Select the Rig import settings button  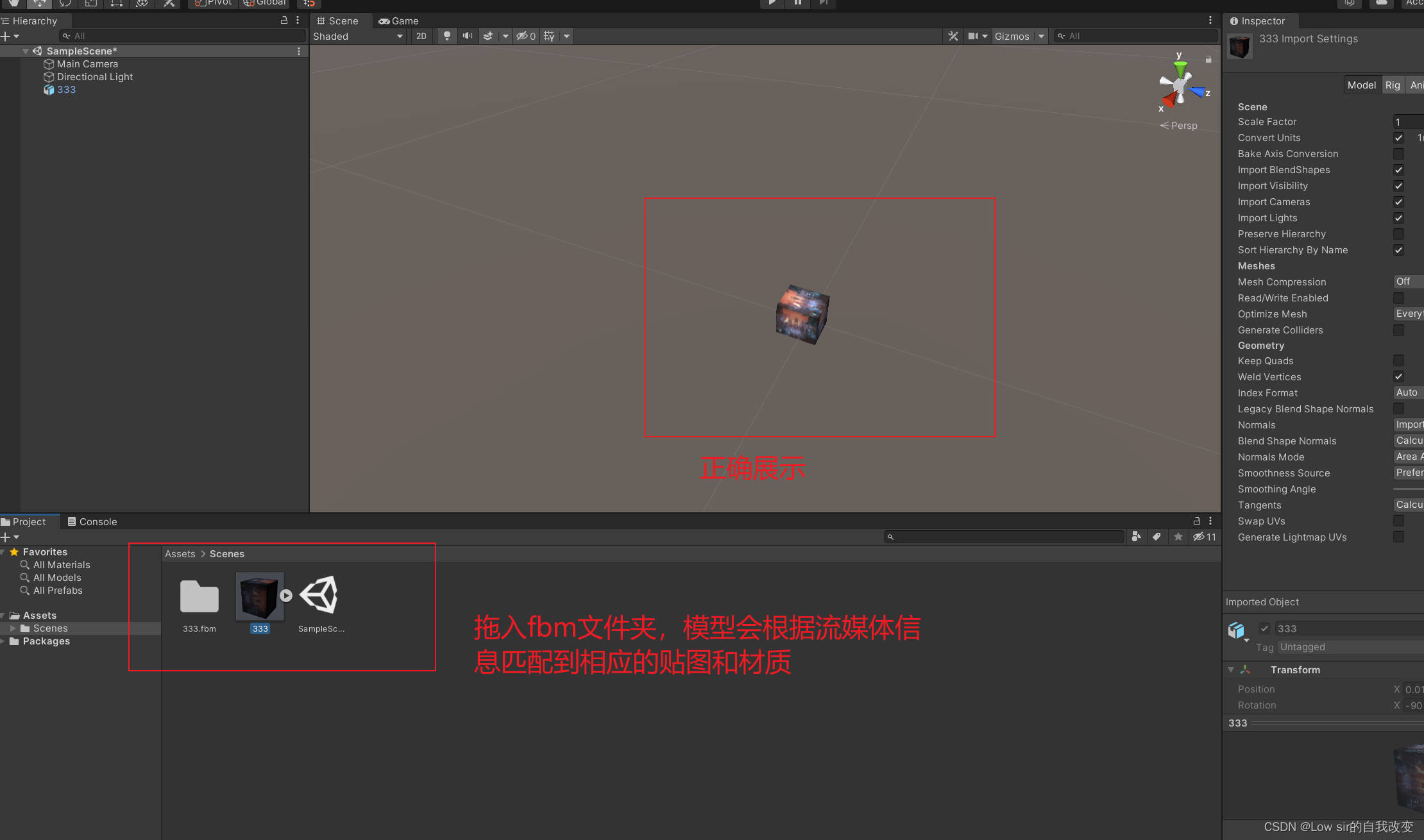pos(1393,85)
